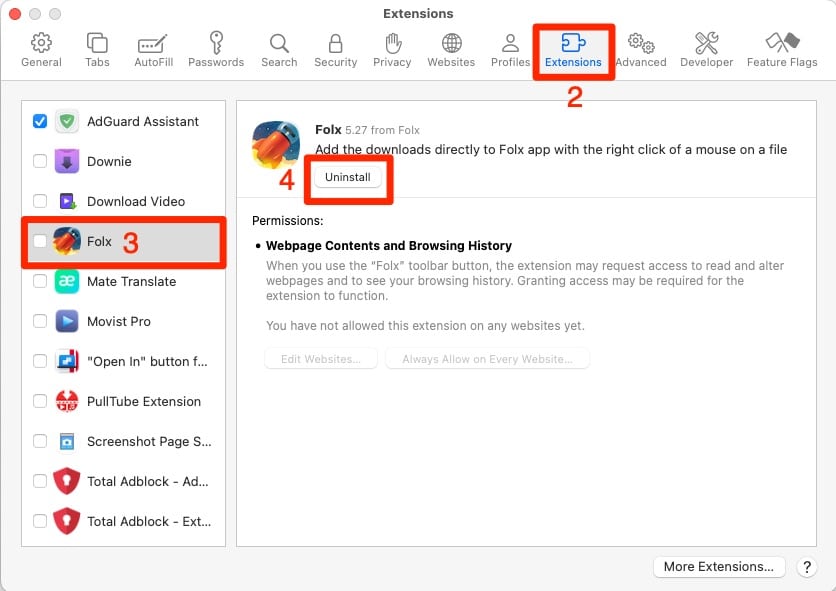Uncheck the AdGuard Assistant checkbox
The height and width of the screenshot is (591, 836).
[40, 121]
